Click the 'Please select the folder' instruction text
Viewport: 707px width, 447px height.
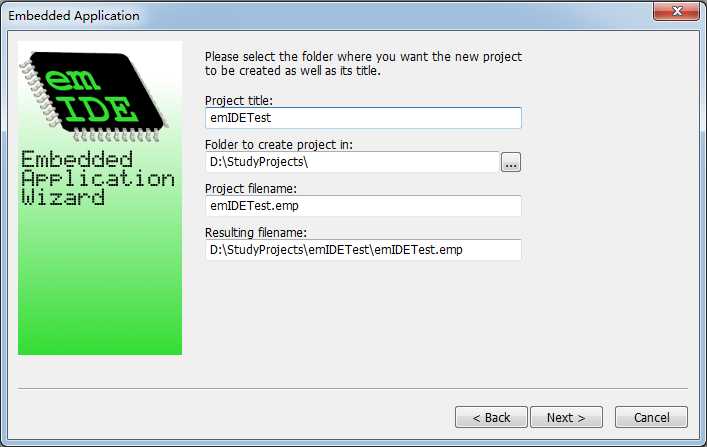pos(363,64)
